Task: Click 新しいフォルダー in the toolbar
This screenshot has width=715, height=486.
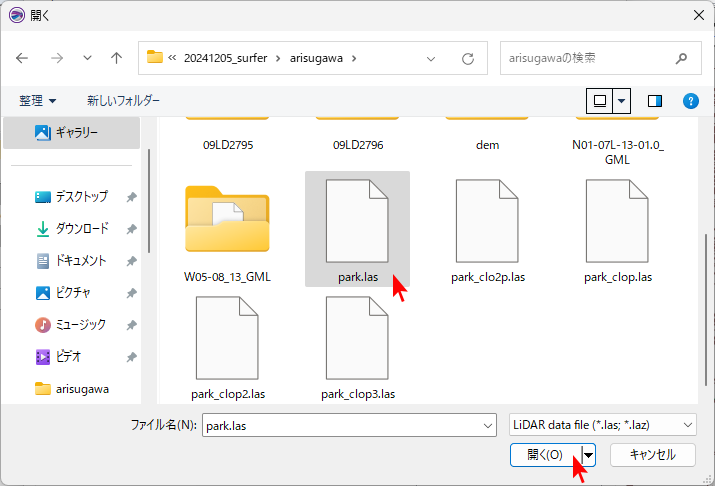Action: pyautogui.click(x=123, y=101)
